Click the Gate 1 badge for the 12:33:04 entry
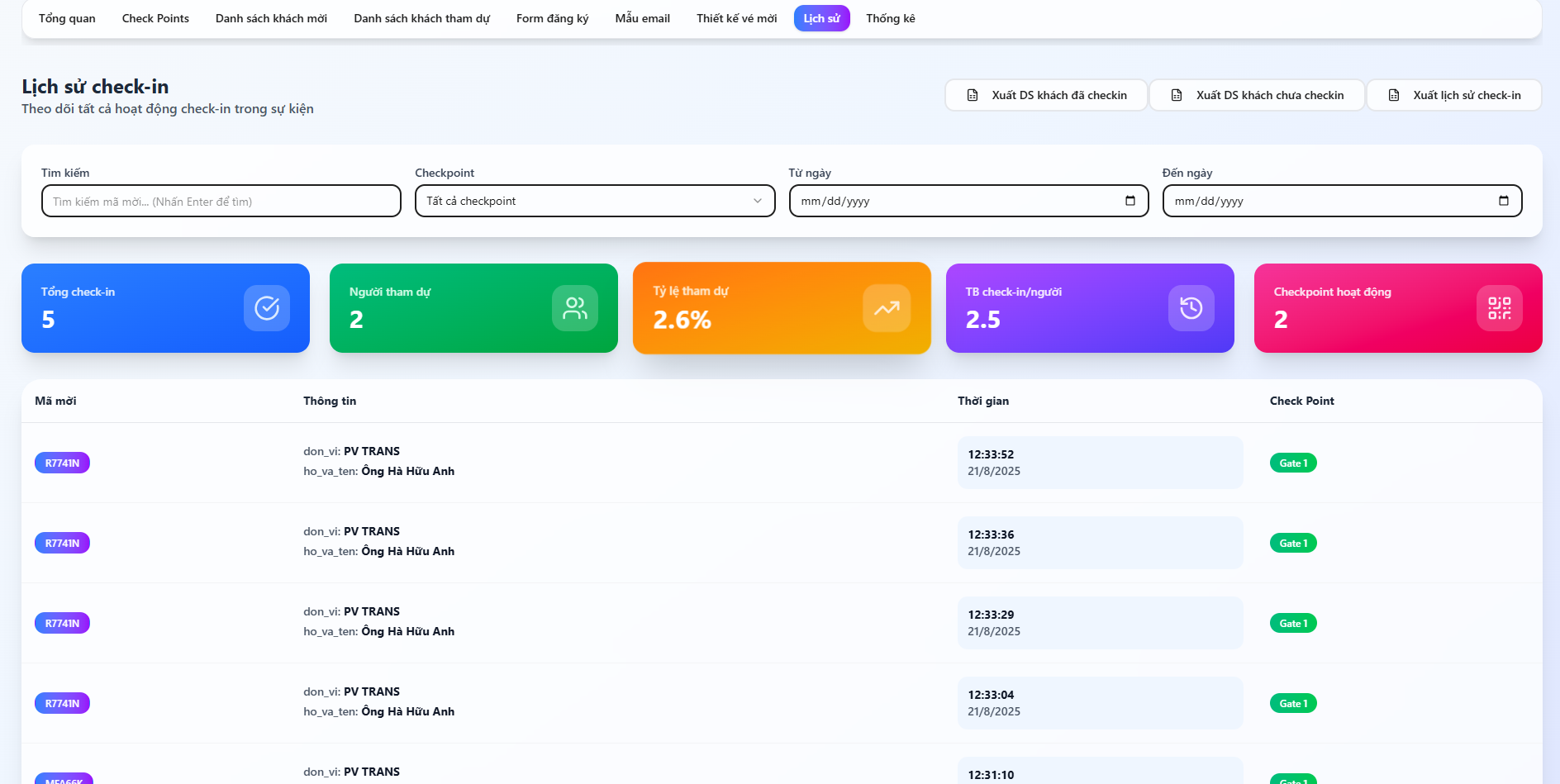 coord(1293,703)
